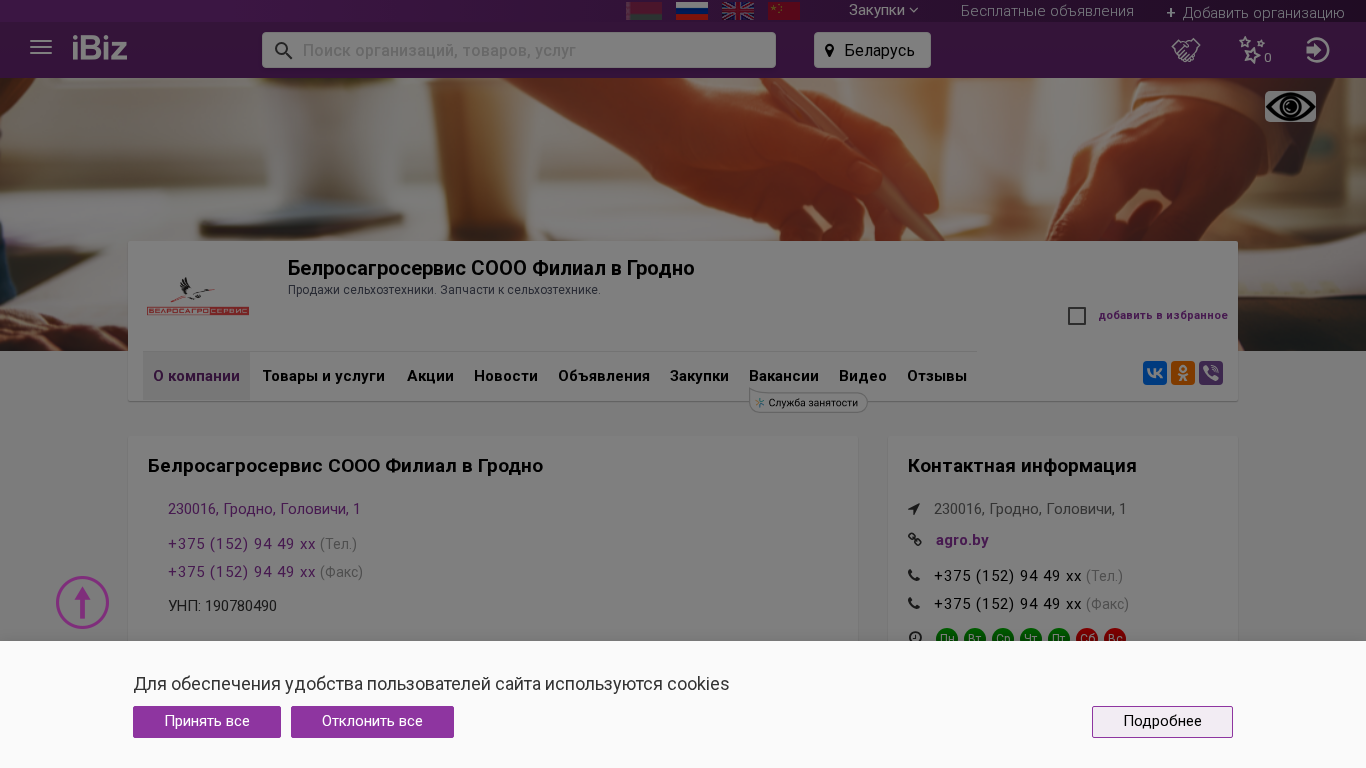Open the hamburger menu
The image size is (1366, 768).
point(41,48)
